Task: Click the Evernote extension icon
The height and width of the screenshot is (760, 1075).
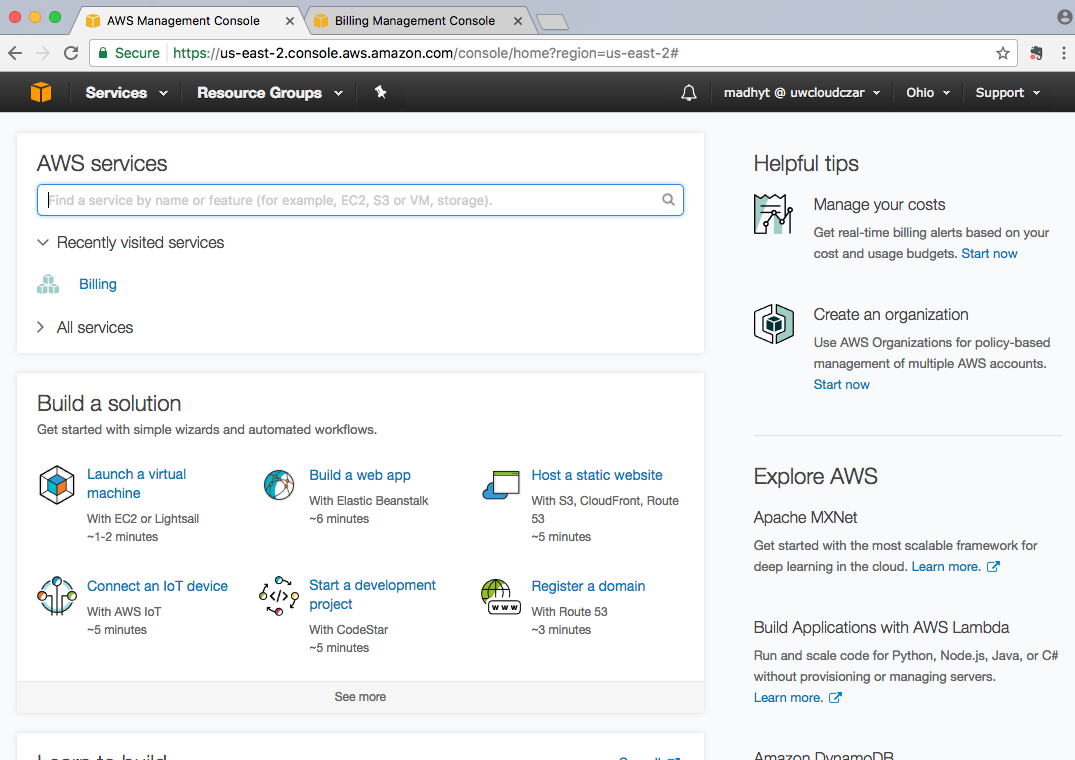Action: click(1036, 53)
